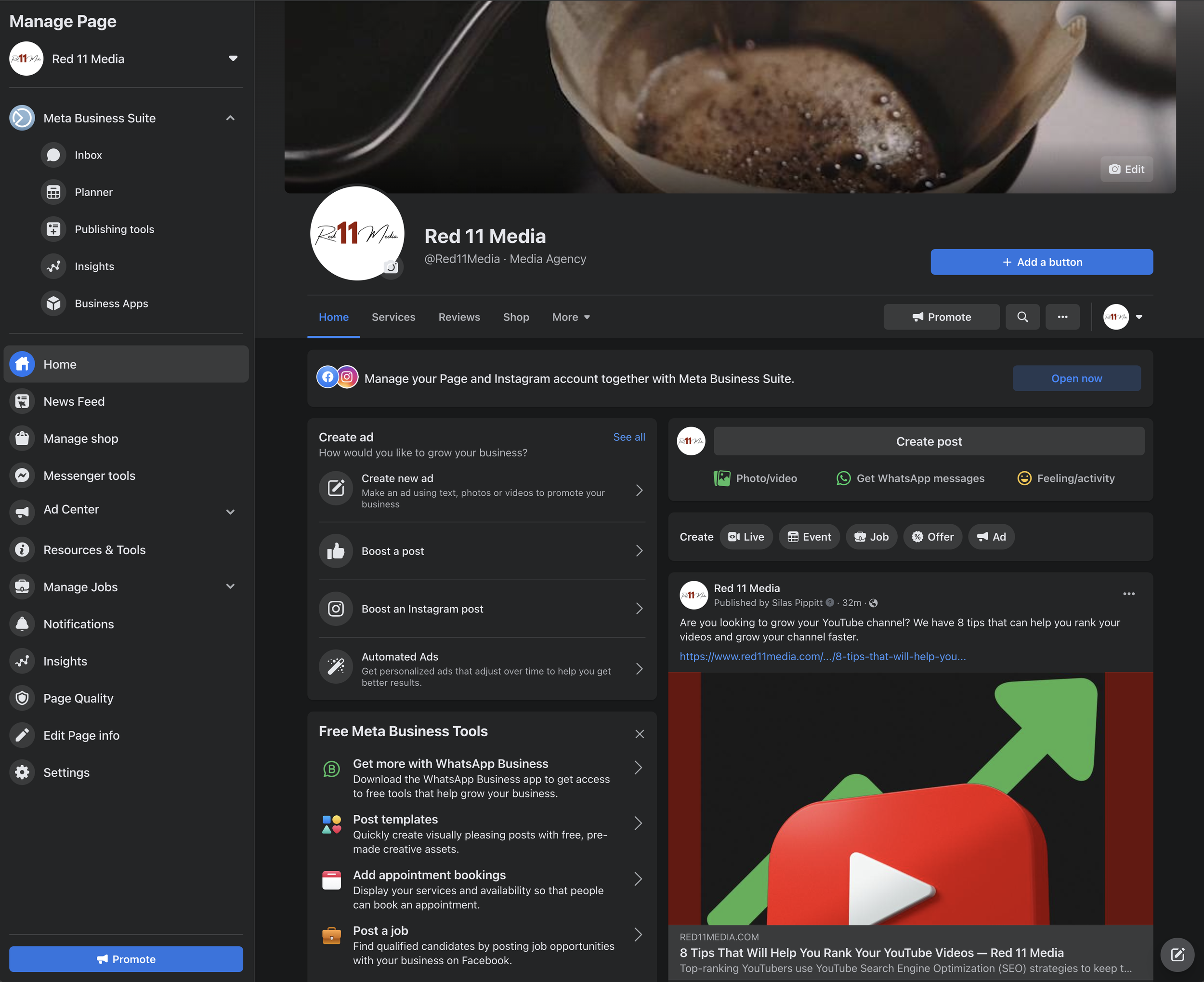The width and height of the screenshot is (1204, 982).
Task: Collapse the Meta Business Suite section
Action: click(230, 118)
